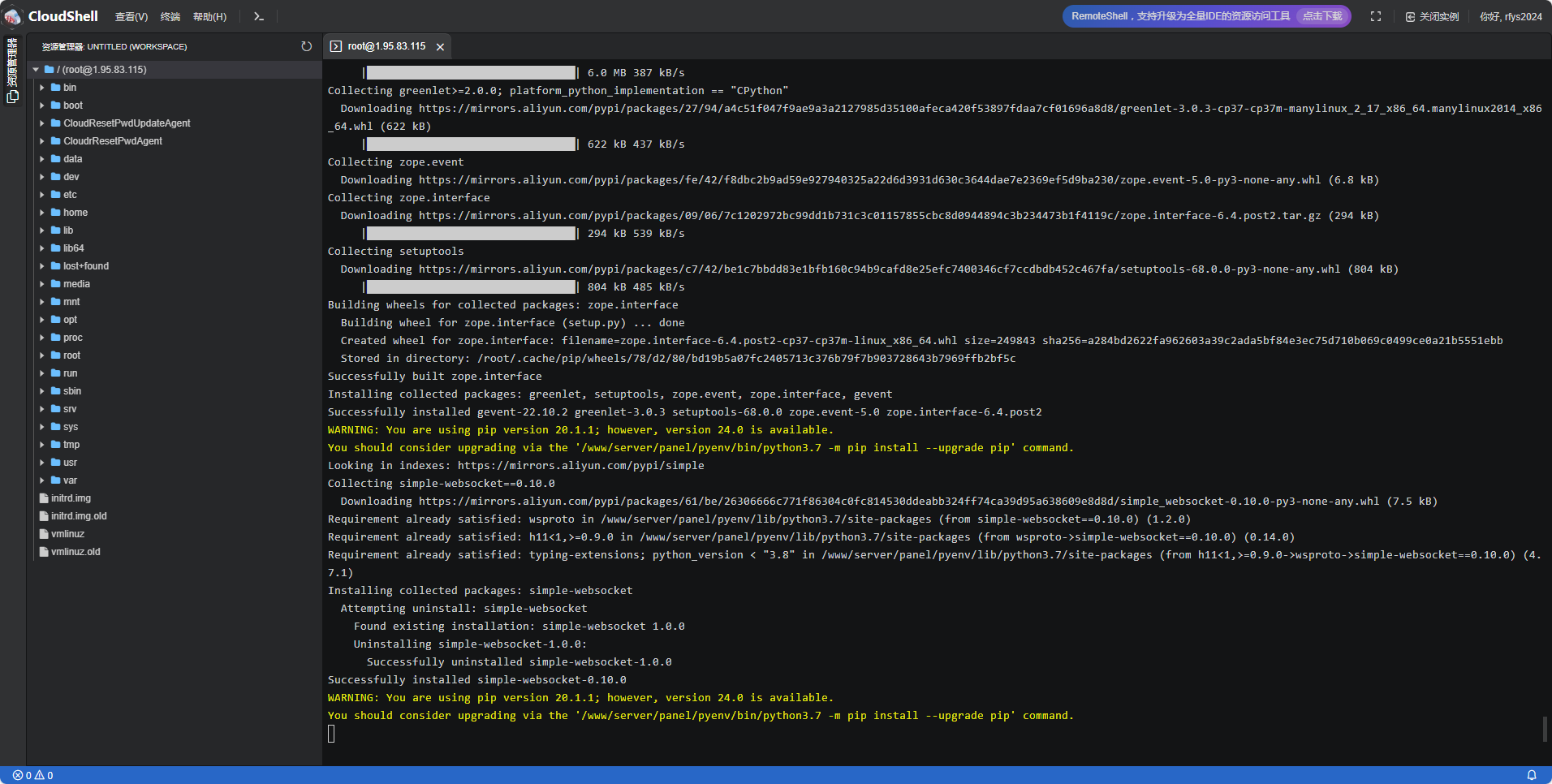Toggle fullscreen mode icon
Screen dimensions: 1552x784
point(1376,16)
